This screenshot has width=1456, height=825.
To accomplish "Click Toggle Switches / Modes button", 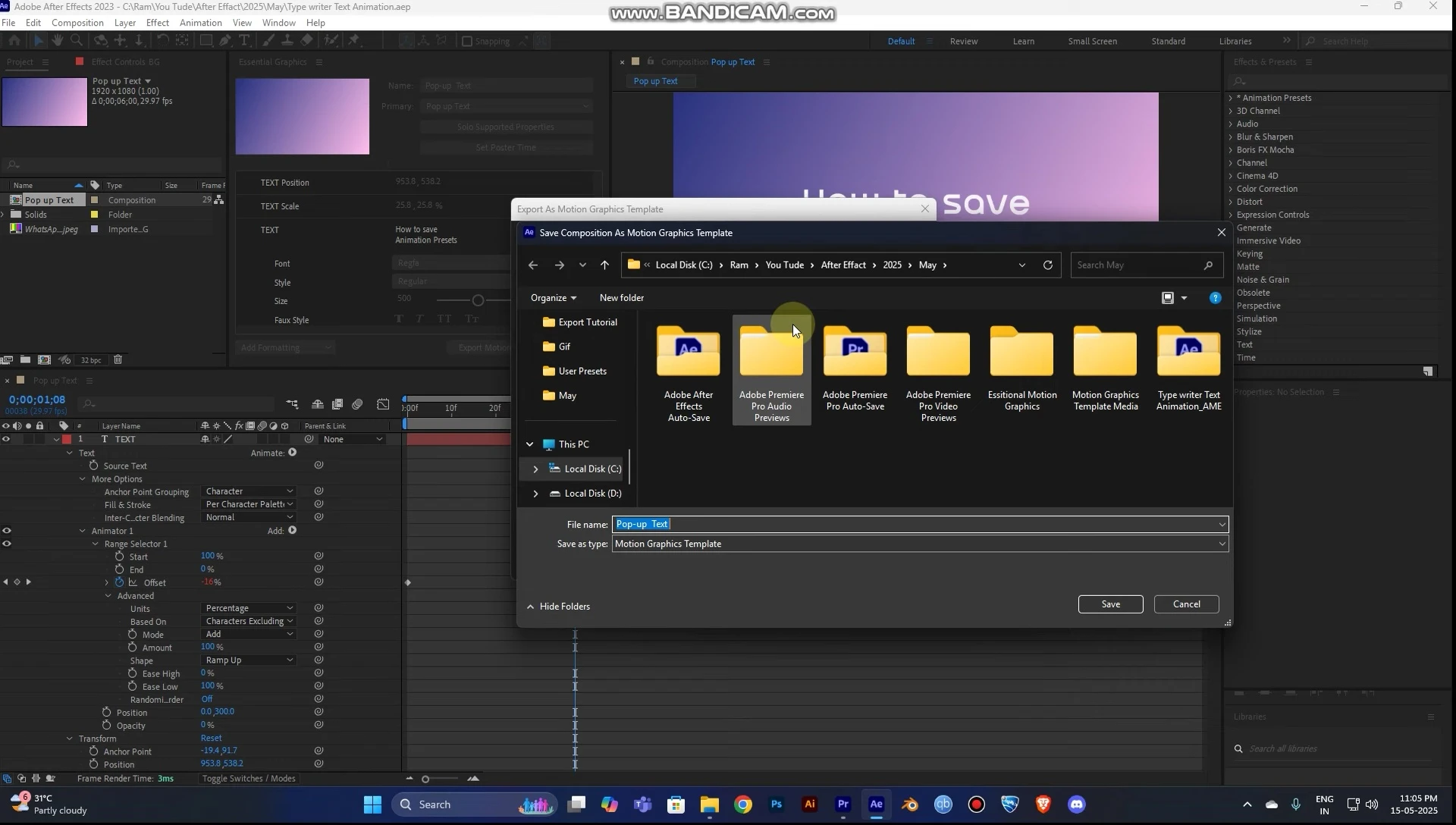I will tap(249, 779).
